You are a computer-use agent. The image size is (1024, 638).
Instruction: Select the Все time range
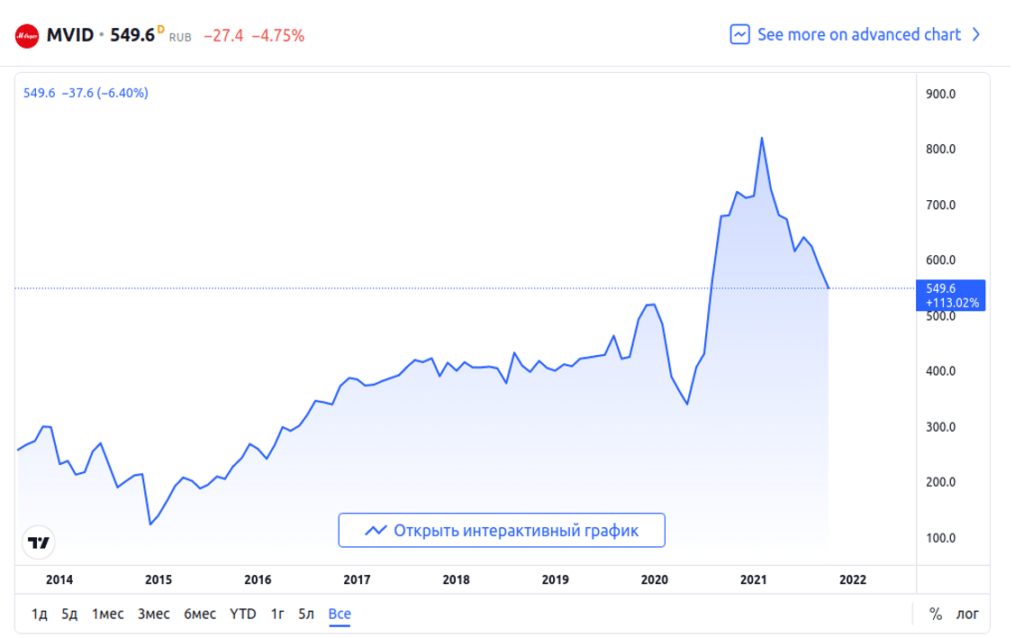[x=340, y=614]
